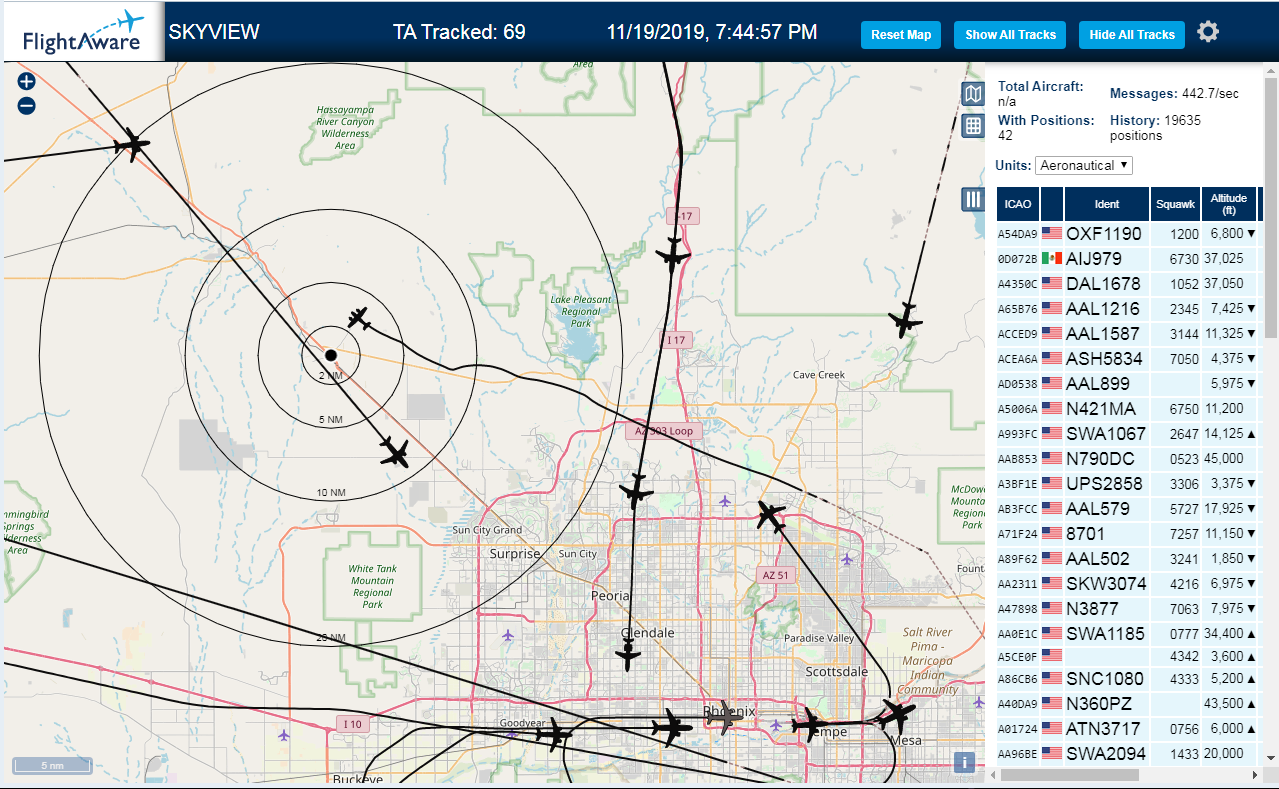Select the gray aircraft over Phoenix label
This screenshot has height=789, width=1279.
[724, 717]
